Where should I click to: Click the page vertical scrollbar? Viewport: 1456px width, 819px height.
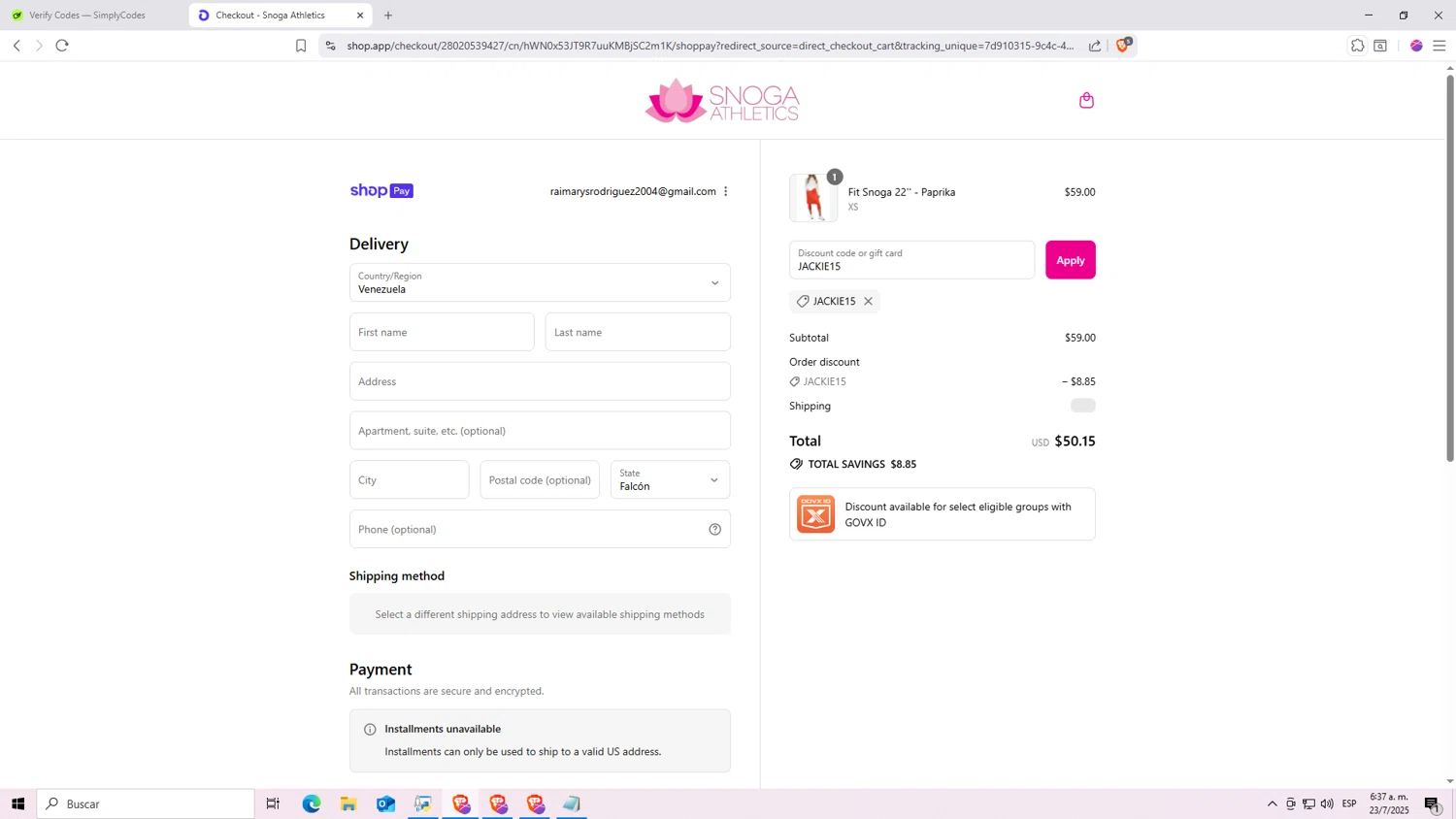[1450, 267]
